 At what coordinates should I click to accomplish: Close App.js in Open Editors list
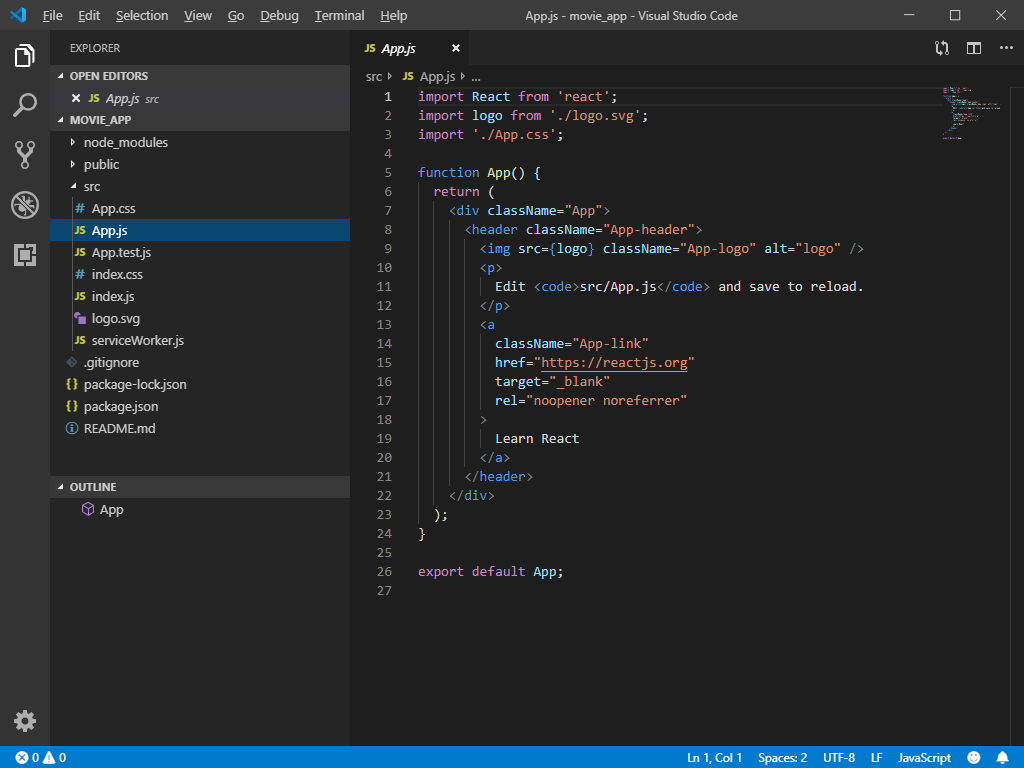[x=76, y=99]
